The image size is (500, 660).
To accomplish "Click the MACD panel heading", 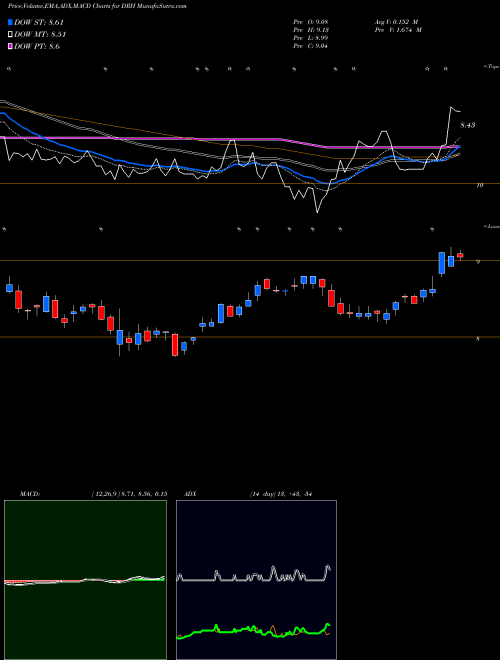I will pyautogui.click(x=30, y=494).
